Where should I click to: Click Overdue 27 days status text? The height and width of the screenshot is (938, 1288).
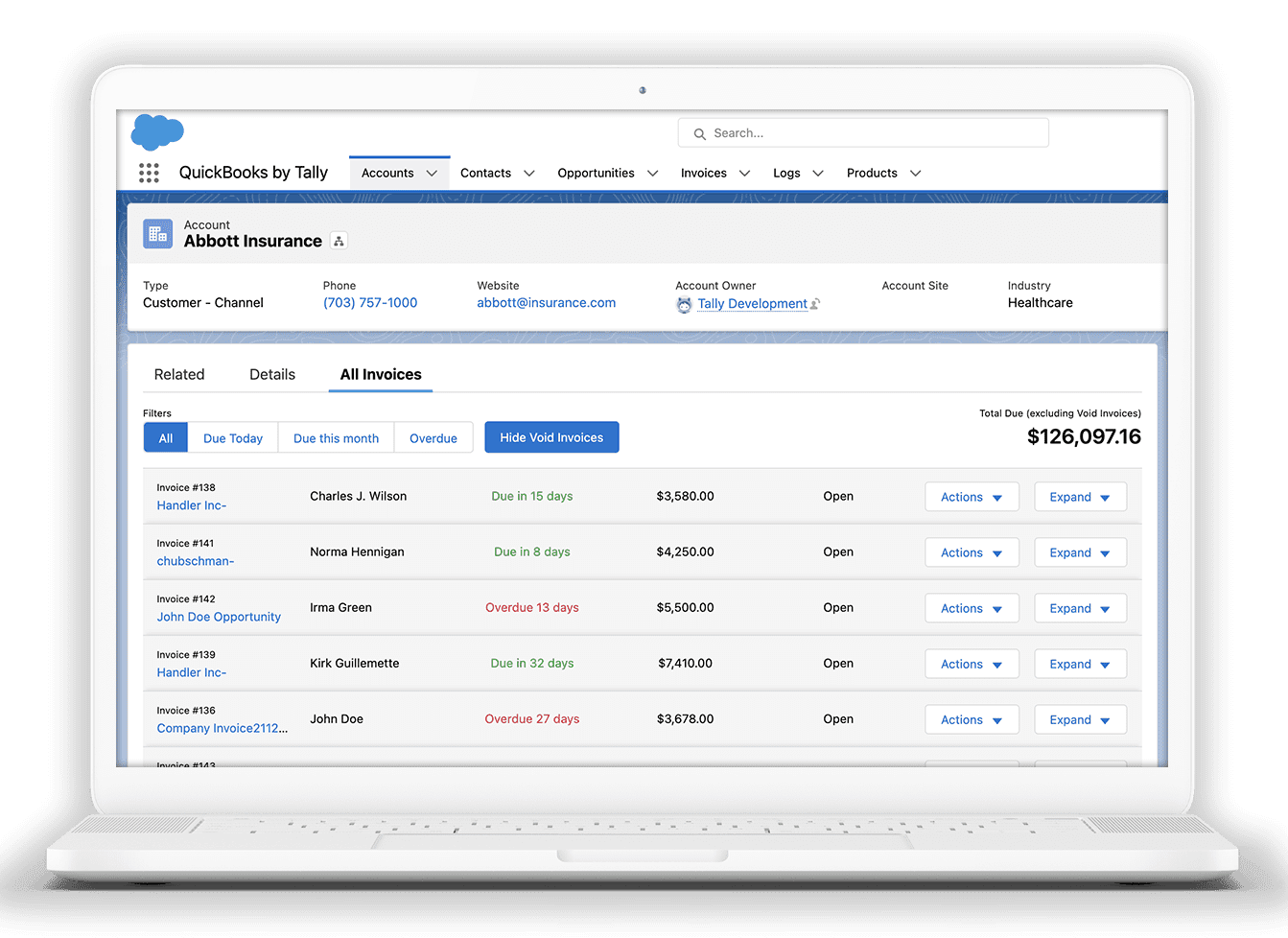[532, 719]
